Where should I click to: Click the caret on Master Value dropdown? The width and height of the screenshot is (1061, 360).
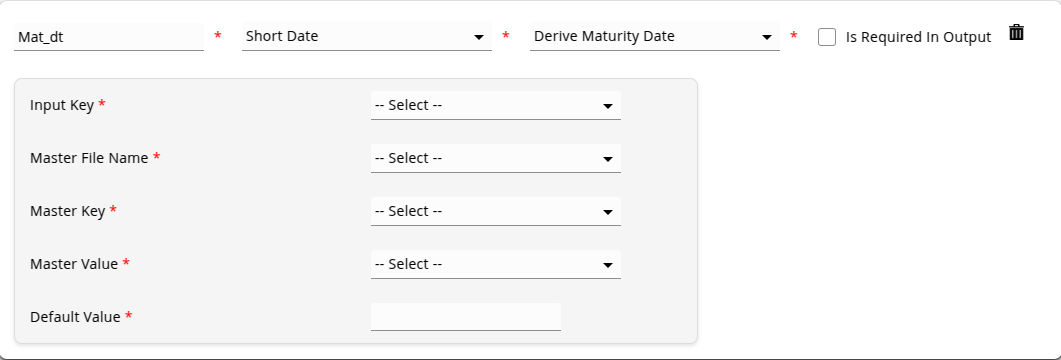(608, 265)
